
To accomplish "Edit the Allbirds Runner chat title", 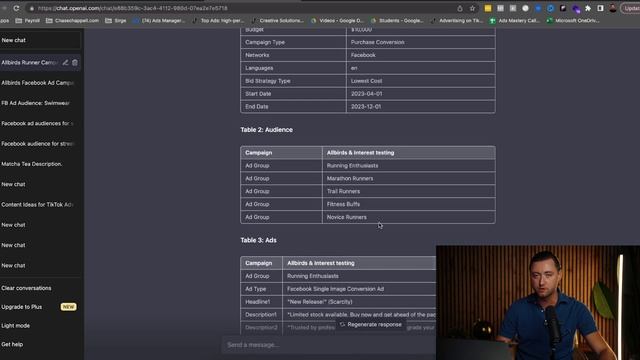I will 65,62.
